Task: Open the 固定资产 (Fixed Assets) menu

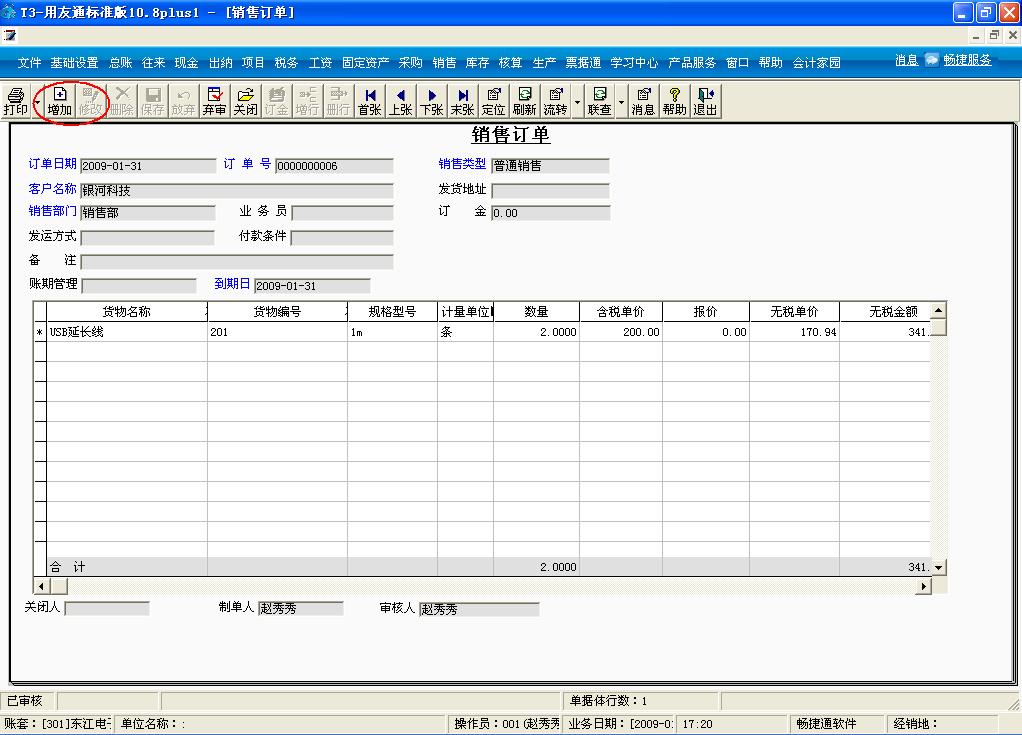Action: [366, 61]
